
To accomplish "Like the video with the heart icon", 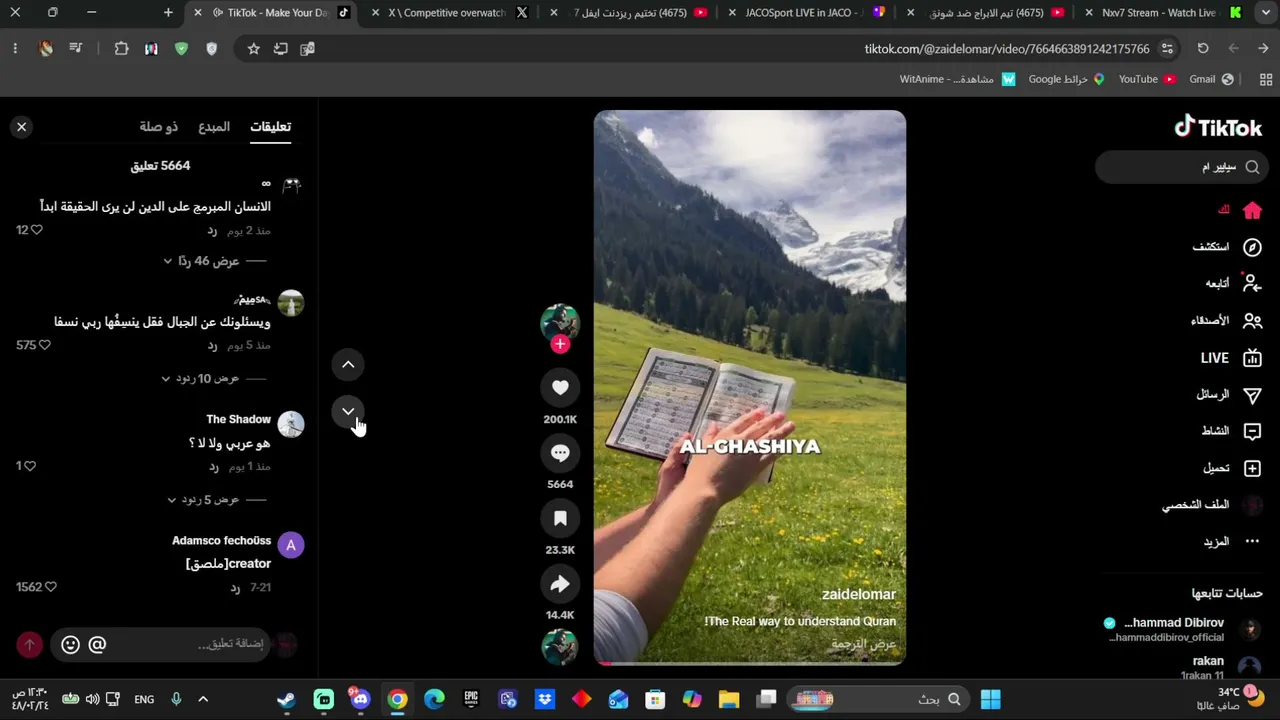I will tap(560, 388).
